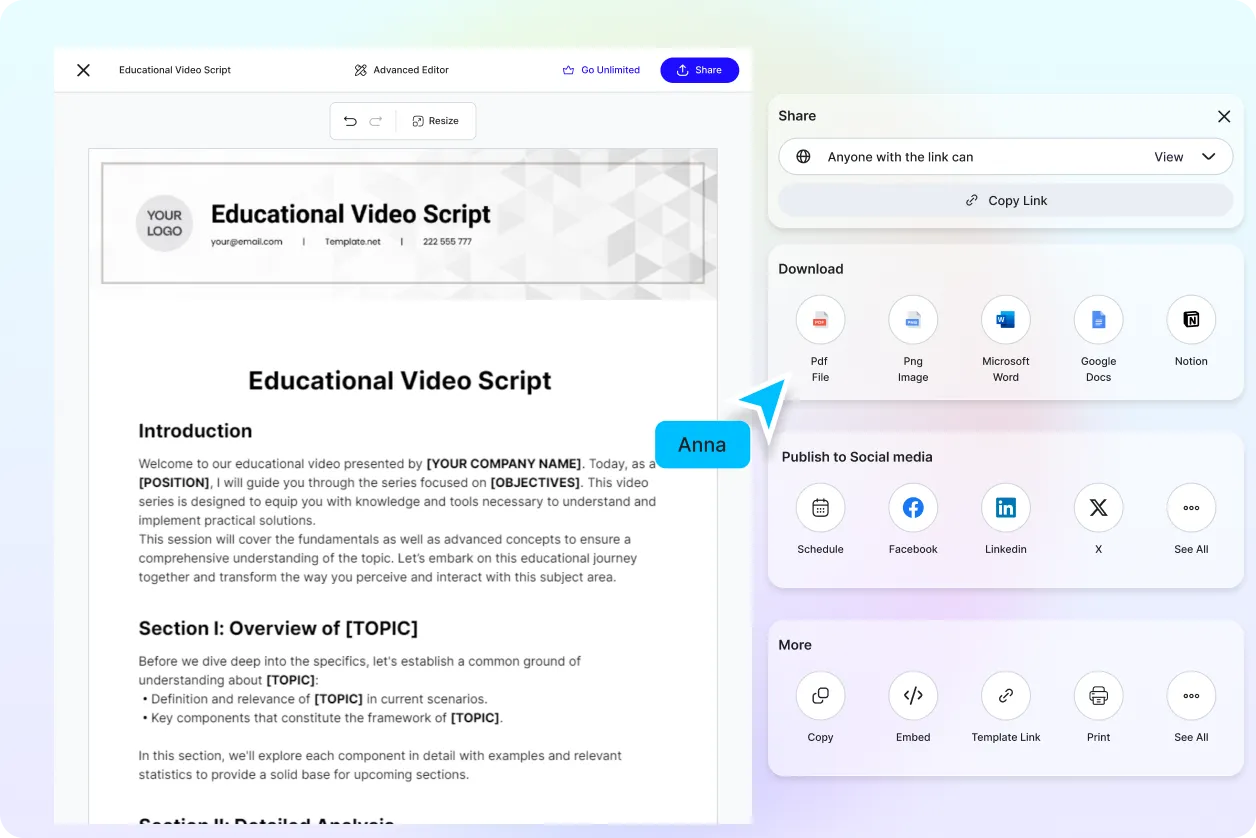Image resolution: width=1256 pixels, height=838 pixels.
Task: Get the Template Link
Action: [1006, 696]
